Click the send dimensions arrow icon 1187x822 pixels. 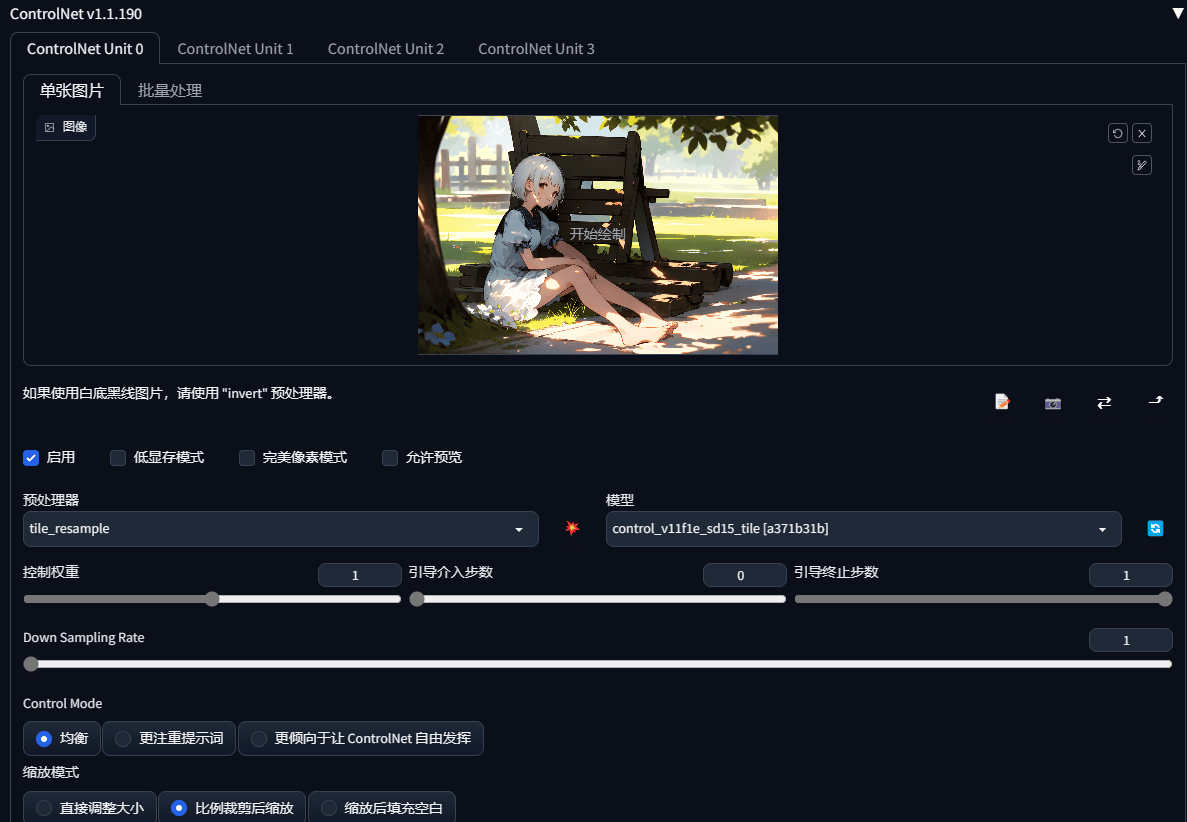click(1156, 401)
